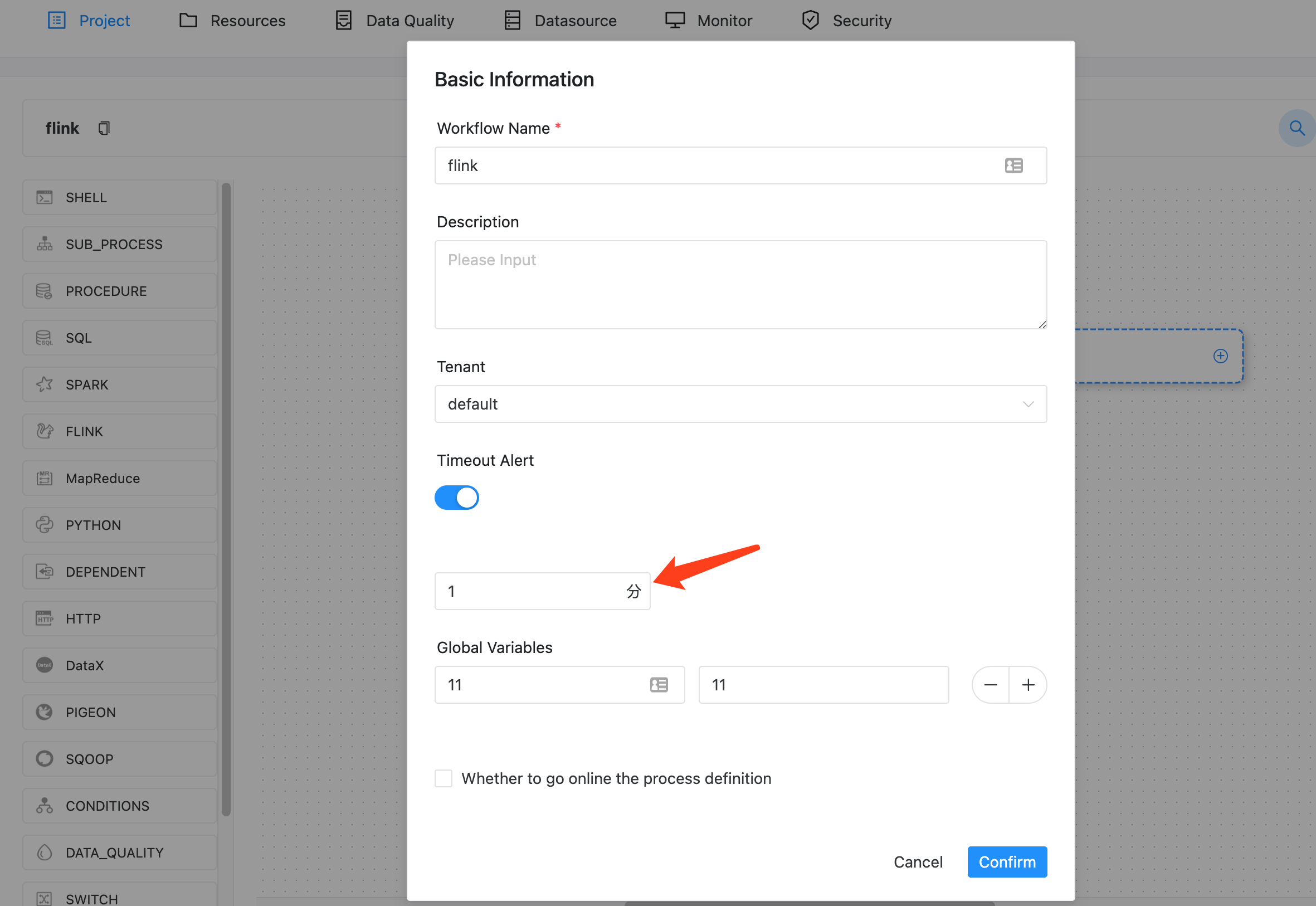
Task: Click the Cancel button
Action: click(918, 862)
